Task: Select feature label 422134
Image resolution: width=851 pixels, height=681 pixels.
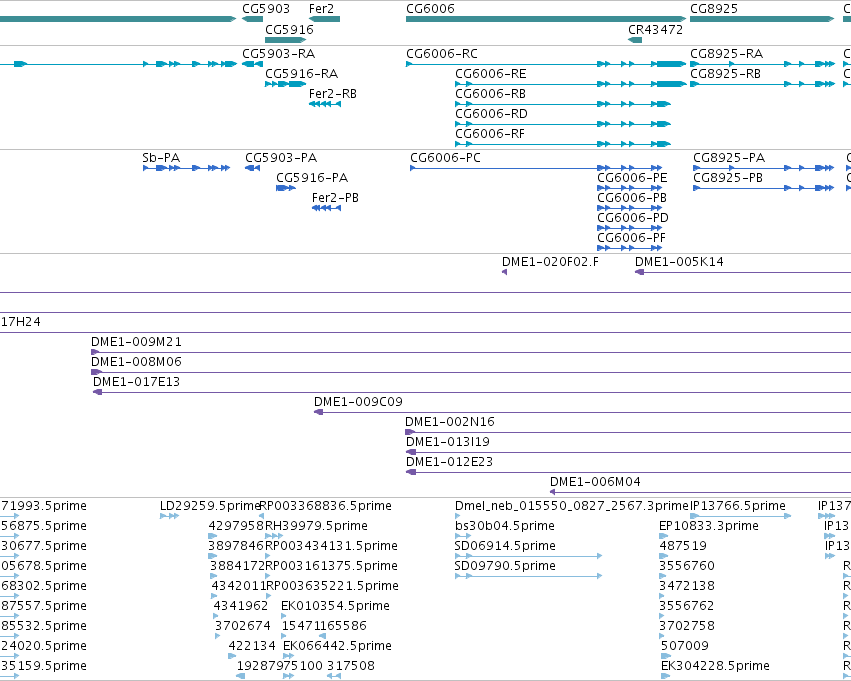Action: 252,646
